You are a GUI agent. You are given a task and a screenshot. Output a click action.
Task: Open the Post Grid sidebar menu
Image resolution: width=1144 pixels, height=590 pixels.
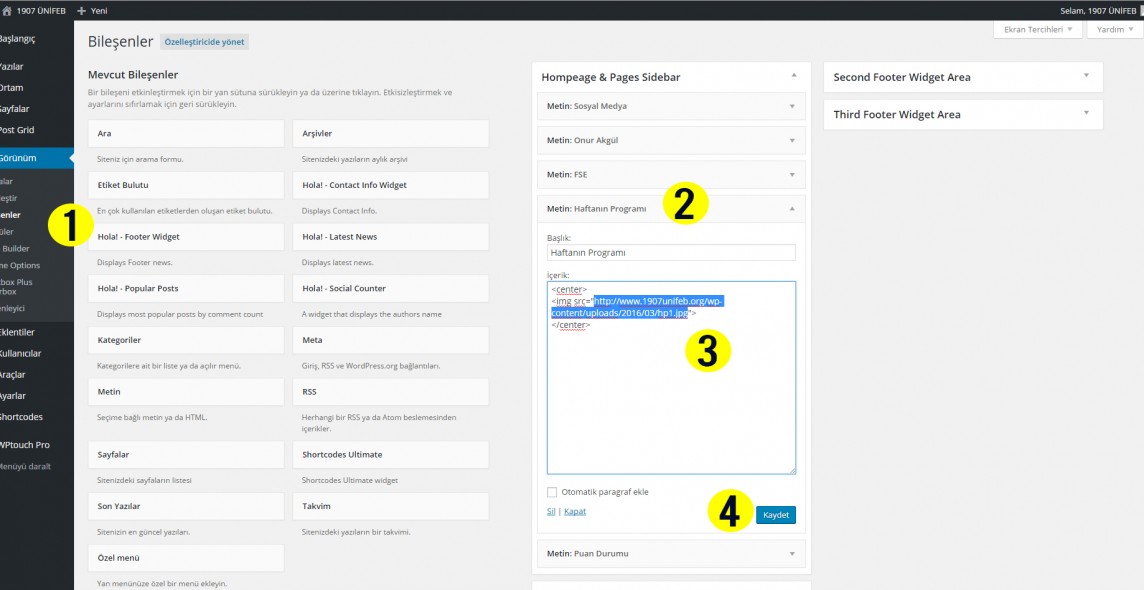(x=18, y=130)
